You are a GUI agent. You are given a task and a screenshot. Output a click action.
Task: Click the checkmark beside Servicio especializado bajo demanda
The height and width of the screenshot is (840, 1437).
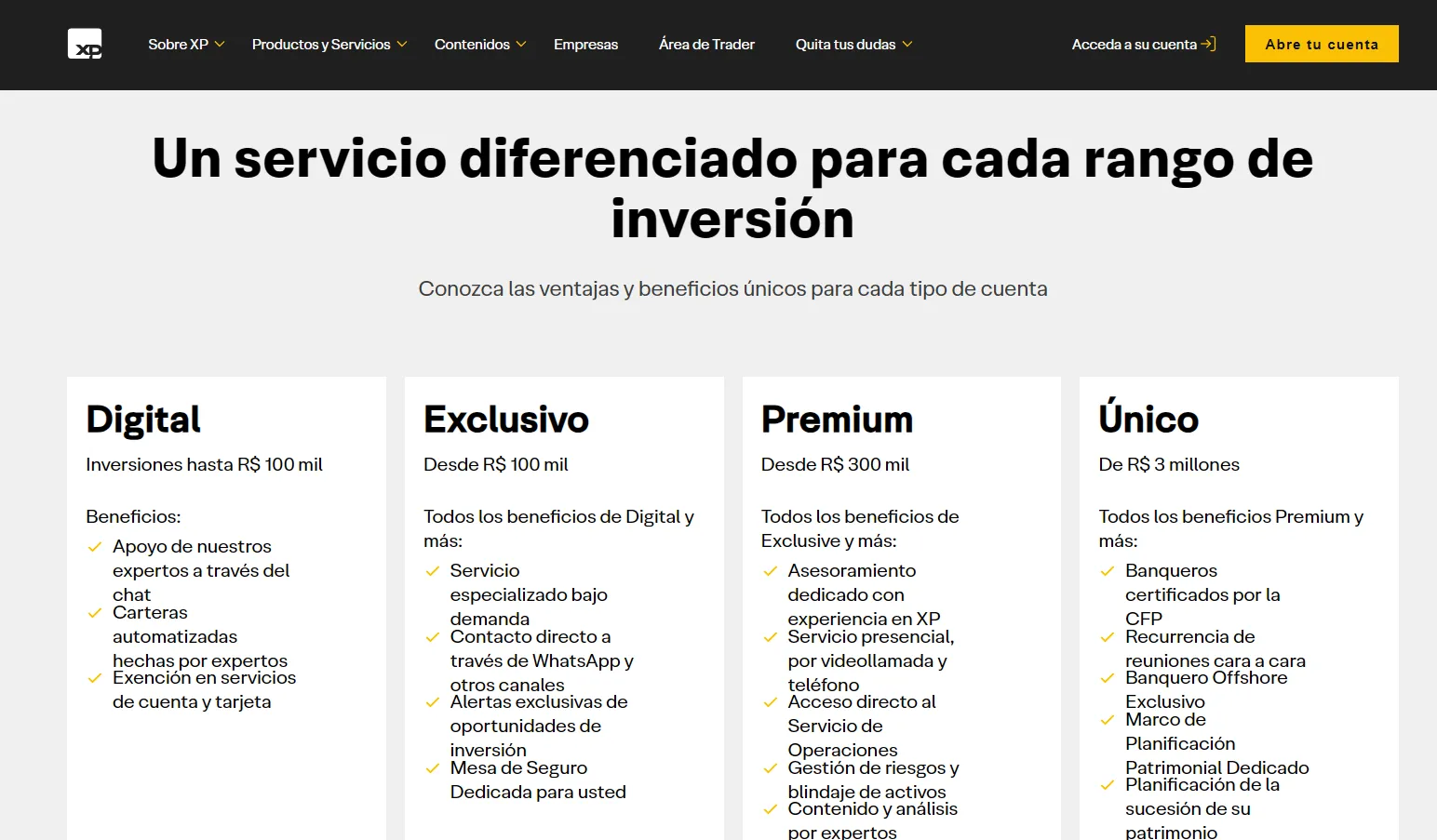click(432, 571)
